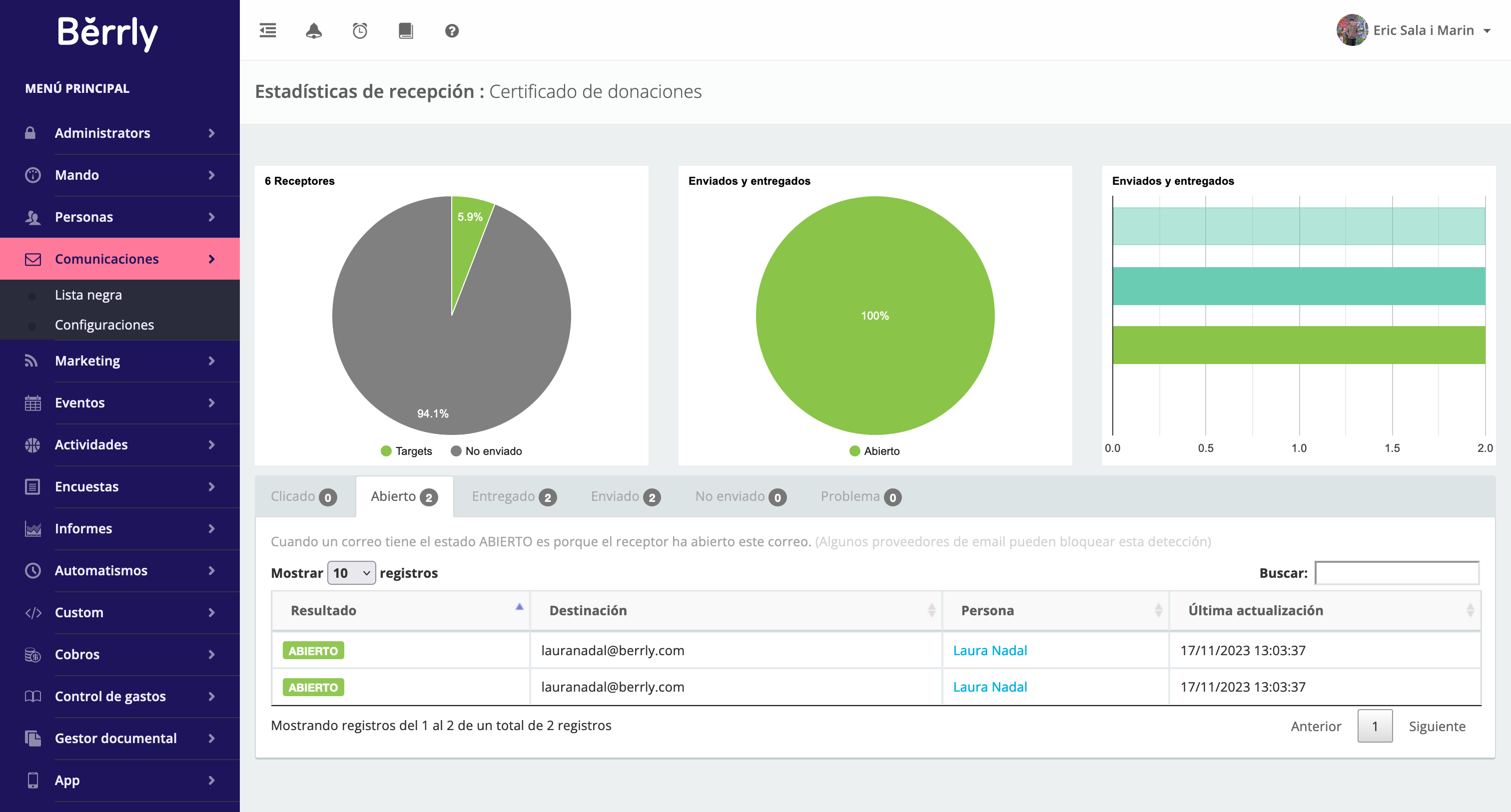Click the alarm clock reminders icon
Screen dimensions: 1511x812
pos(360,30)
